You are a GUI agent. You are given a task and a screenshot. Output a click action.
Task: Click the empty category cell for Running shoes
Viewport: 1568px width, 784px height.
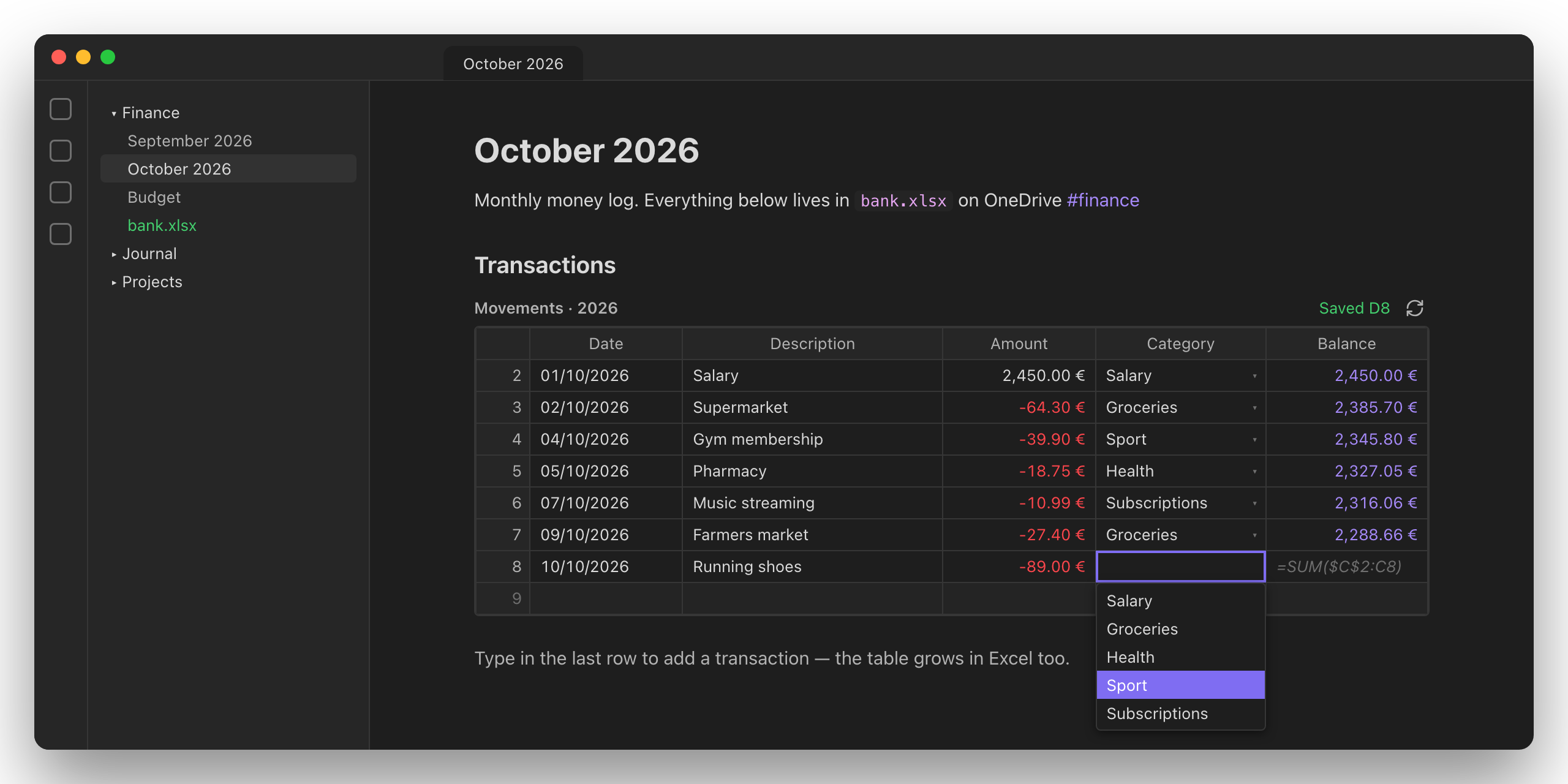click(1180, 567)
